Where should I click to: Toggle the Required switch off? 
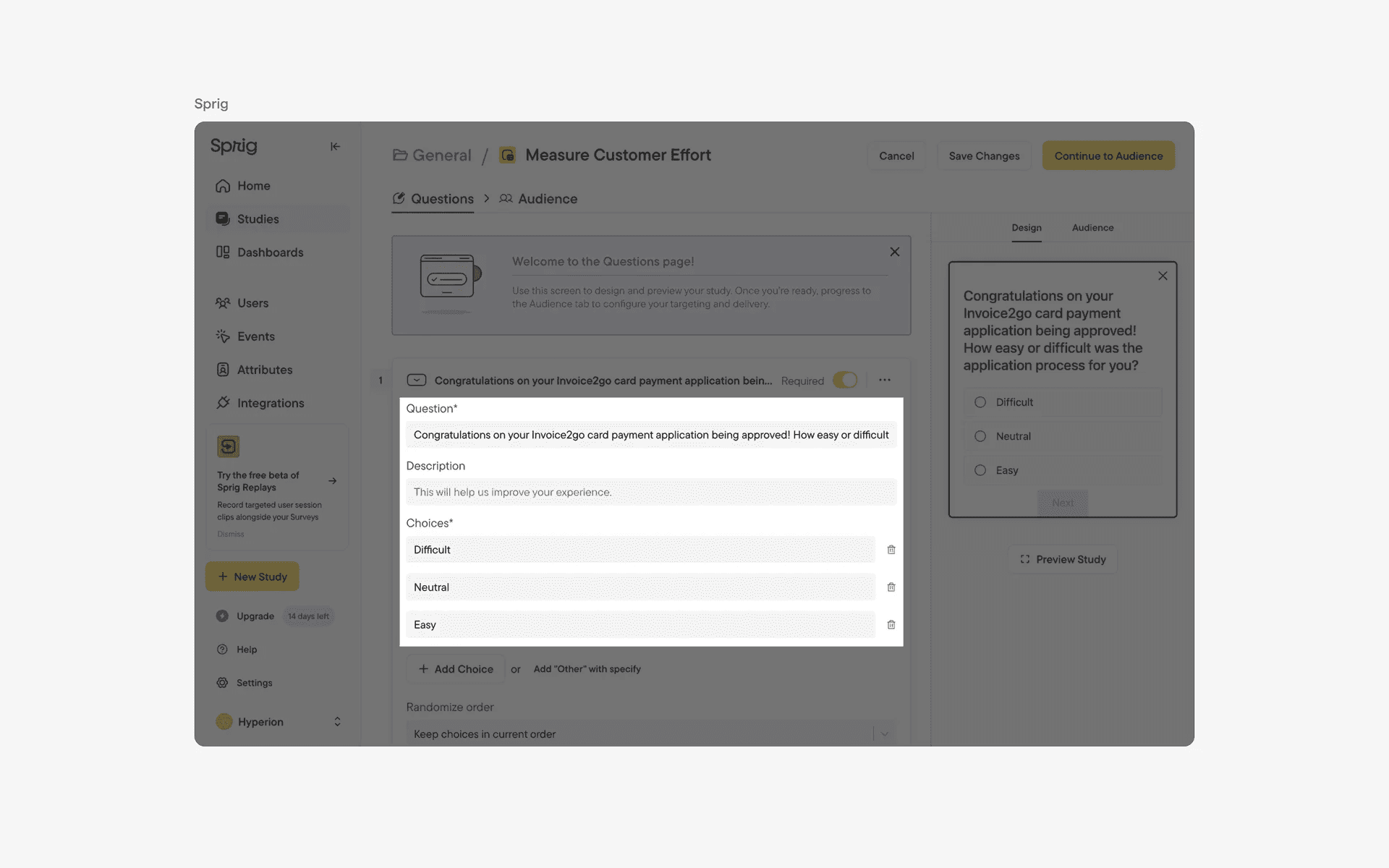coord(845,380)
